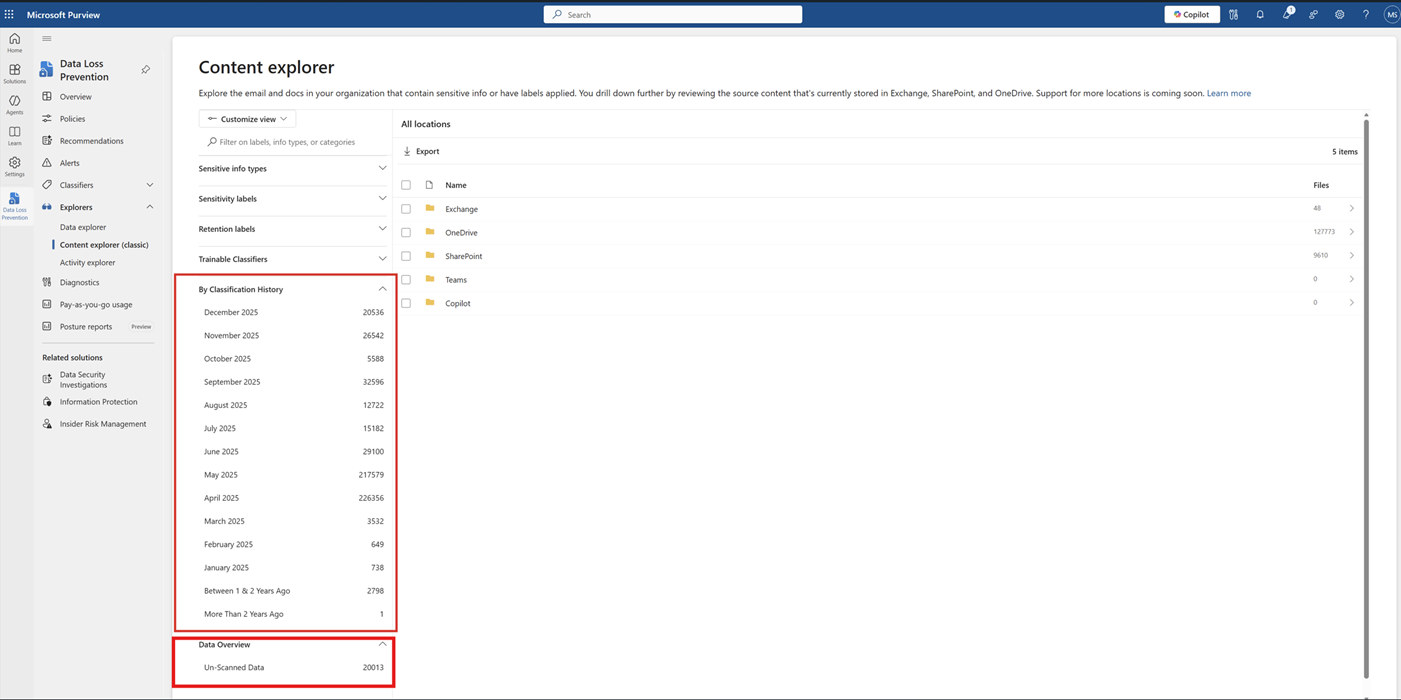Open the alert bell with badge icon
This screenshot has width=1401, height=700.
point(1287,14)
